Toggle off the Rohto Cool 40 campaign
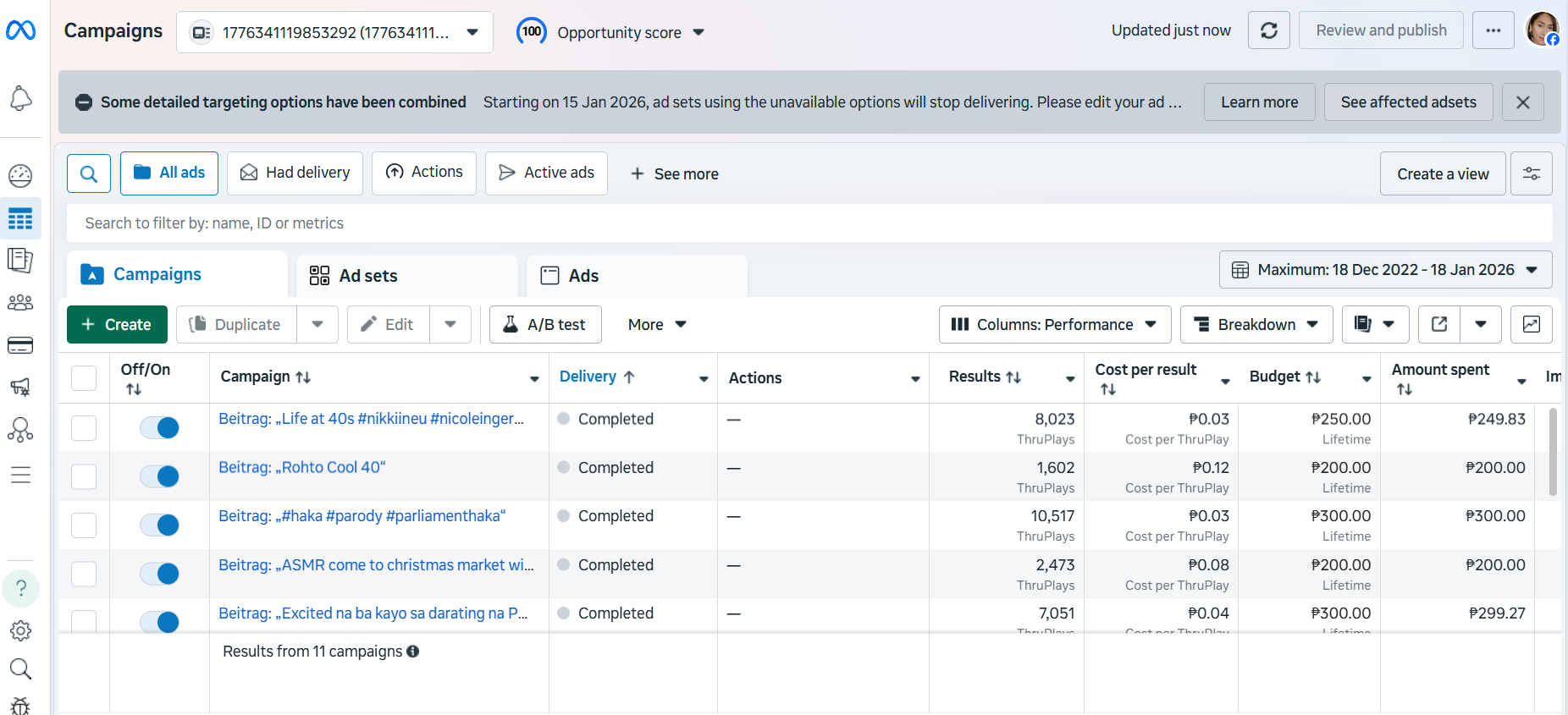Image resolution: width=1568 pixels, height=715 pixels. pos(159,476)
